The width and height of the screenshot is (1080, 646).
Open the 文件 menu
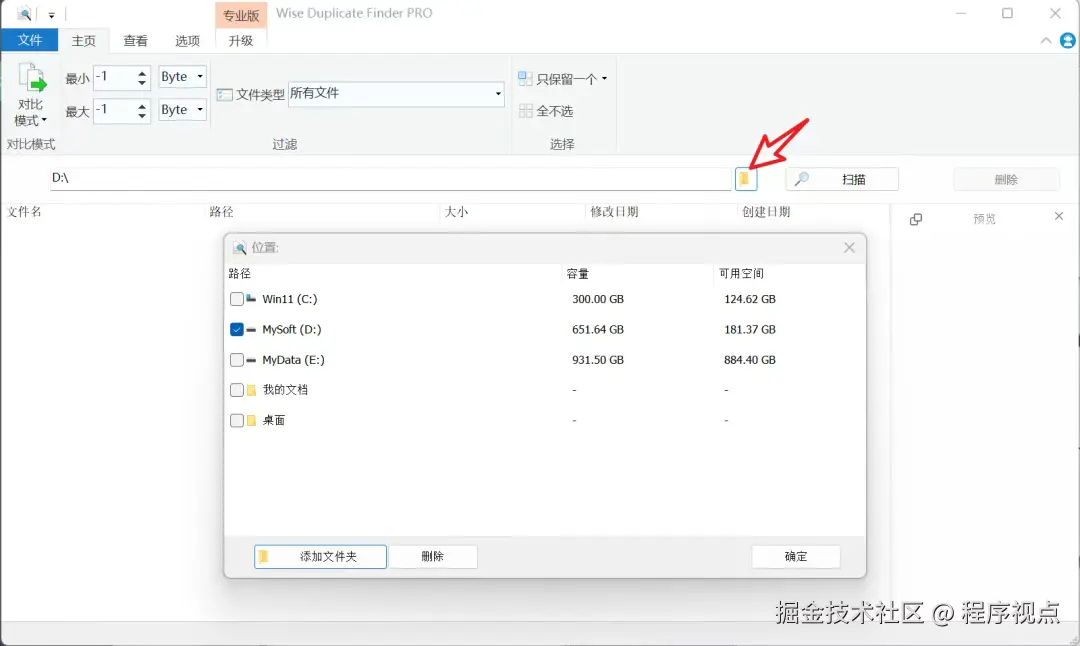[x=30, y=40]
